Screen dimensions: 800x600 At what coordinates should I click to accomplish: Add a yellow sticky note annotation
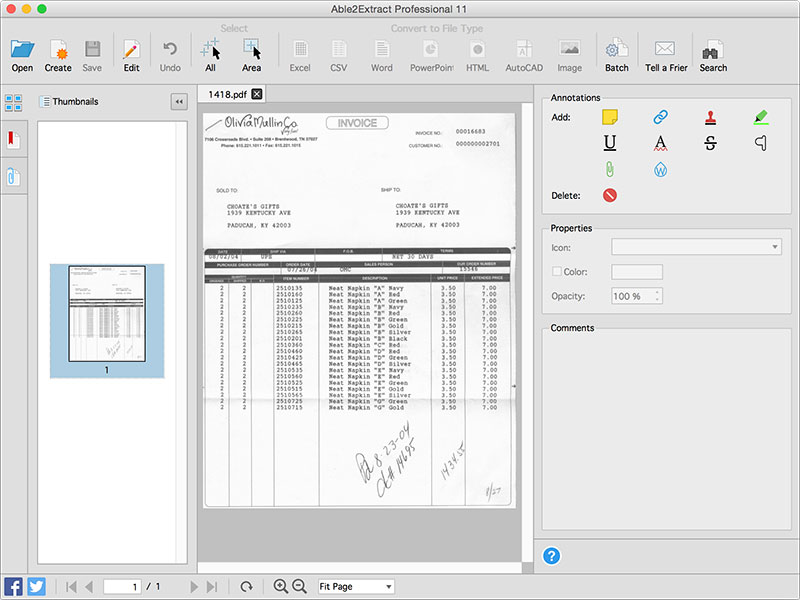(x=610, y=117)
